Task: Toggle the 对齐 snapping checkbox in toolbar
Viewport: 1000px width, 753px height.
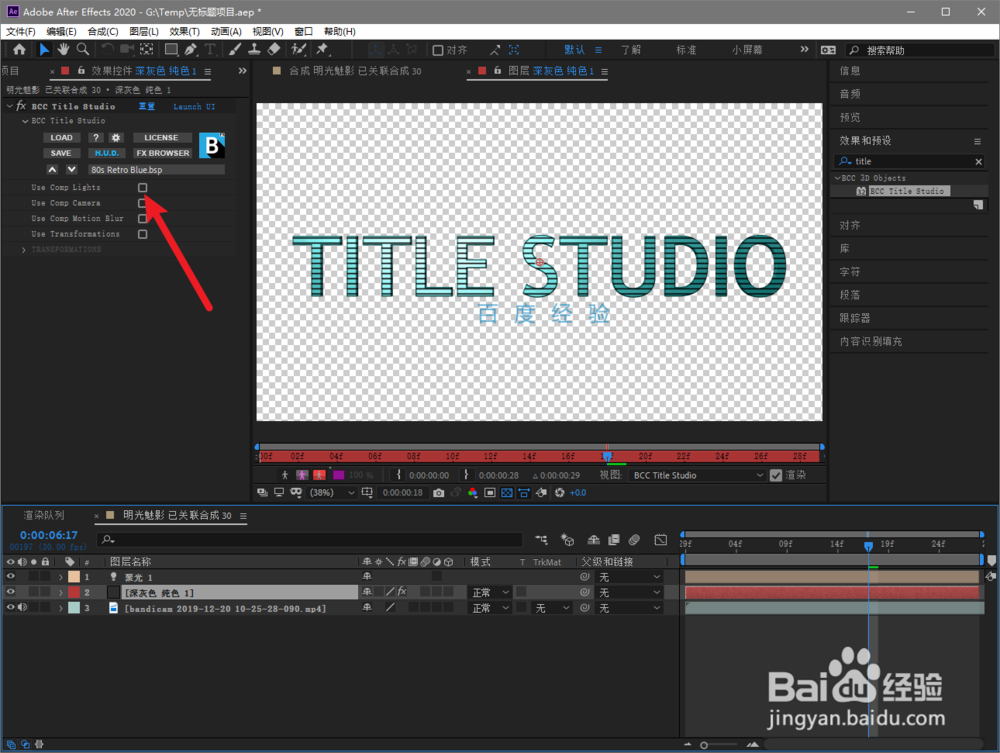Action: click(438, 50)
